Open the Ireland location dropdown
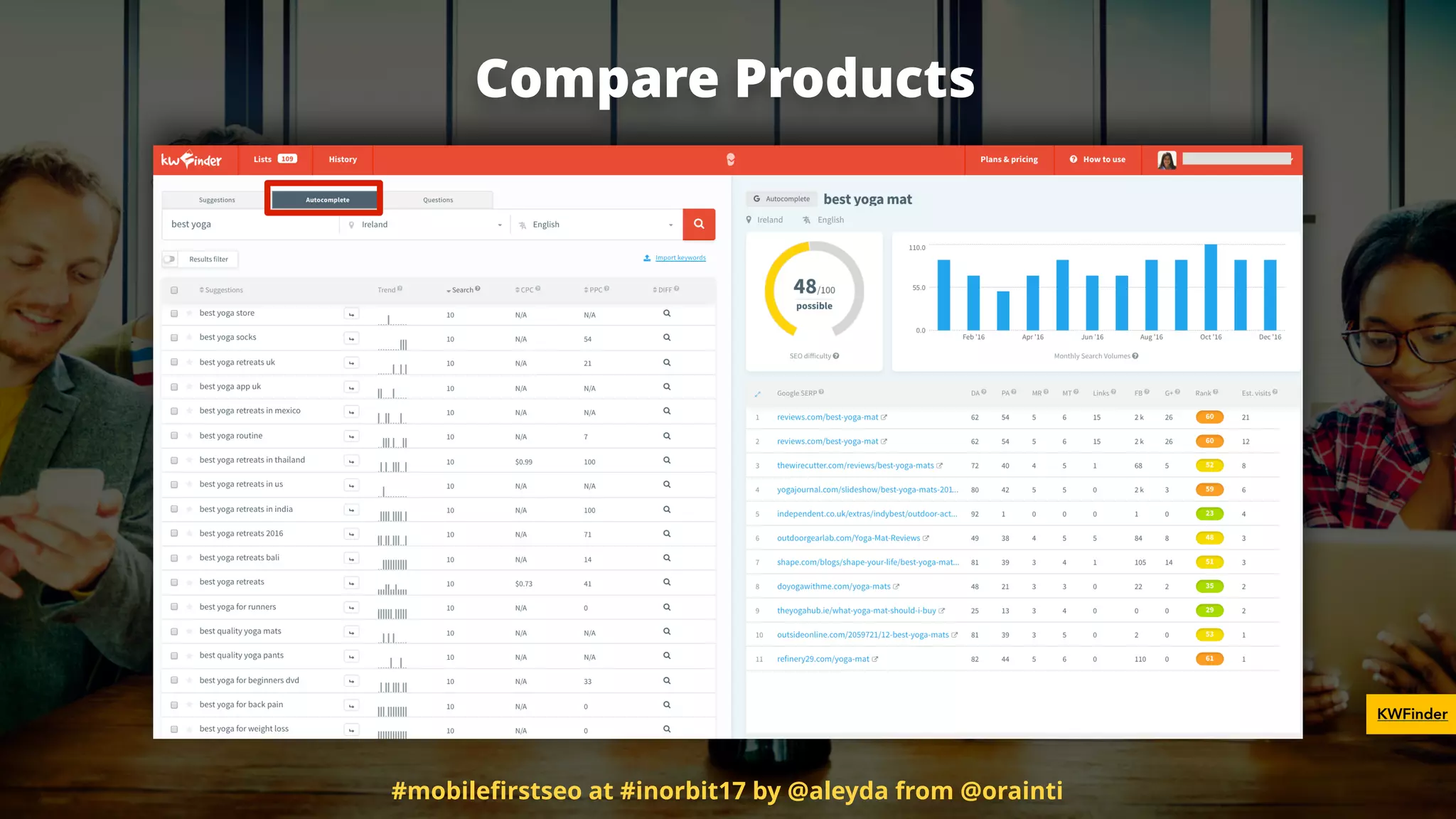 [x=425, y=225]
